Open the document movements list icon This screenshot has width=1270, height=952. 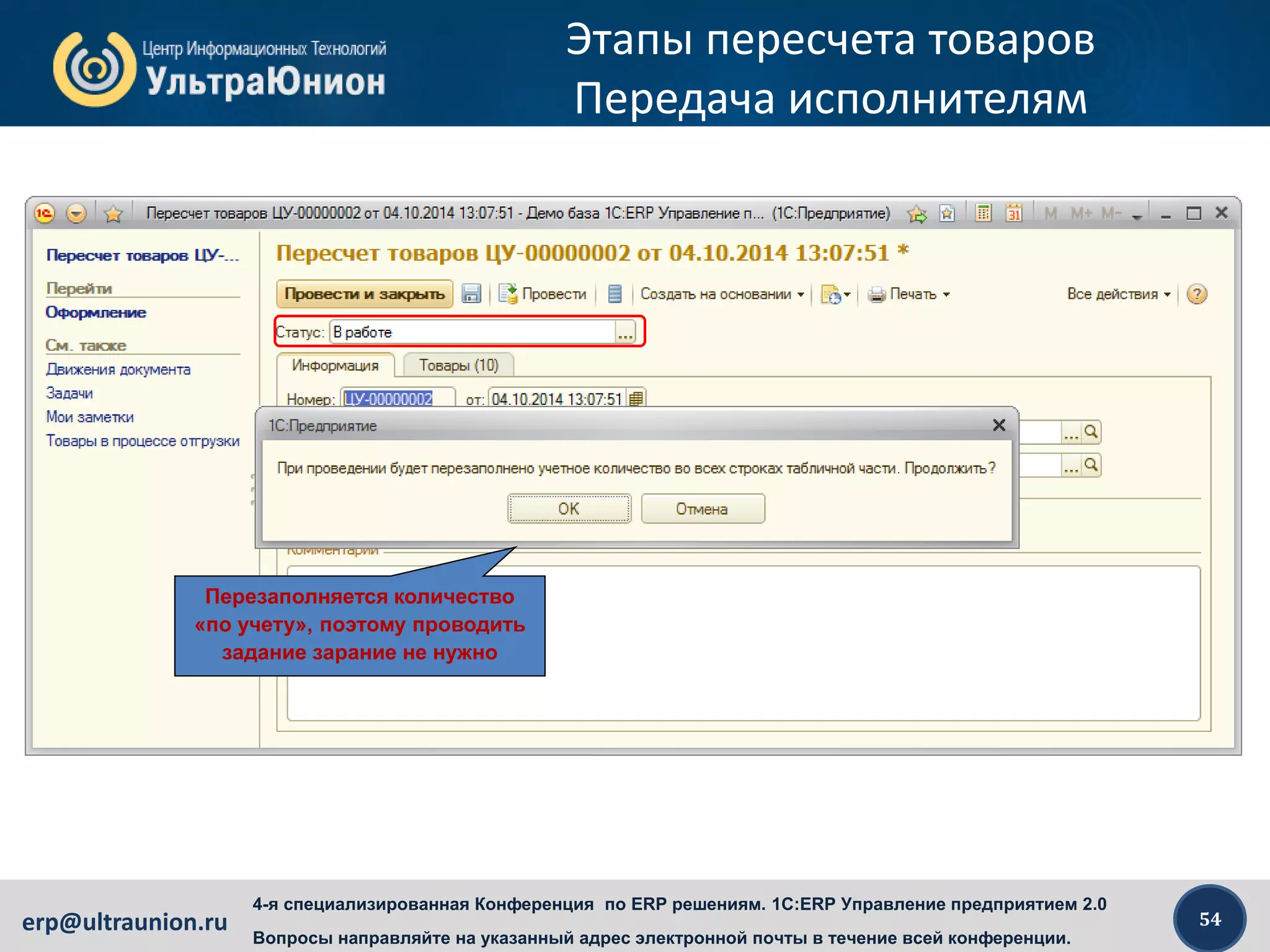tap(615, 294)
